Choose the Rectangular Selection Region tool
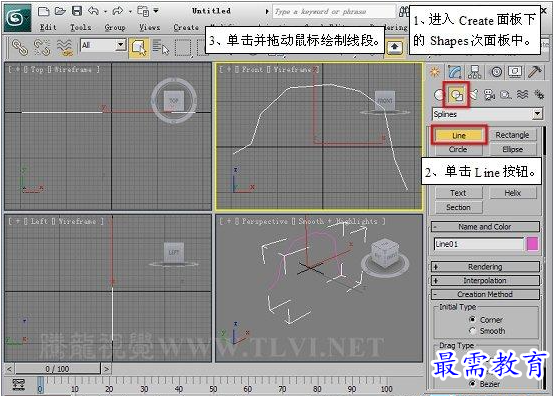 pyautogui.click(x=183, y=47)
